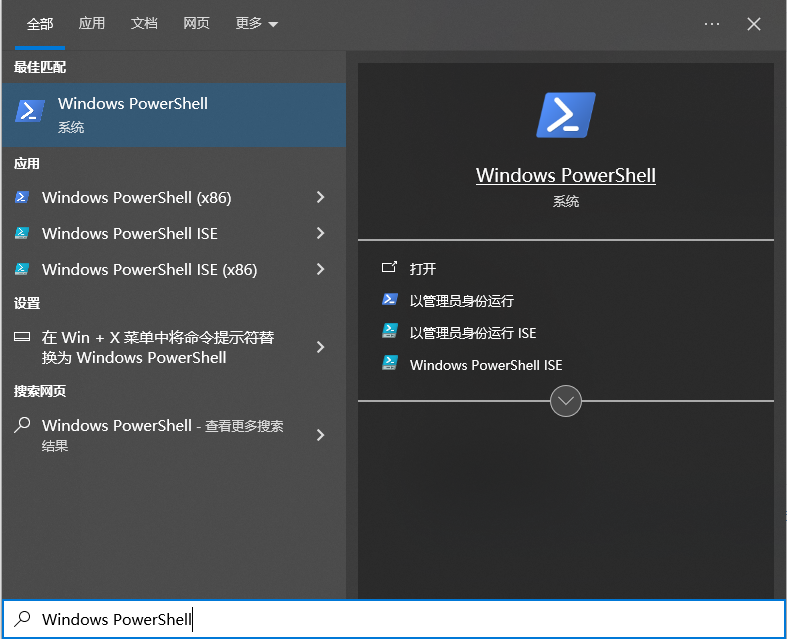Viewport: 787px width, 639px height.
Task: Click the keyboard icon beside the Win + X setting
Action: coord(22,337)
